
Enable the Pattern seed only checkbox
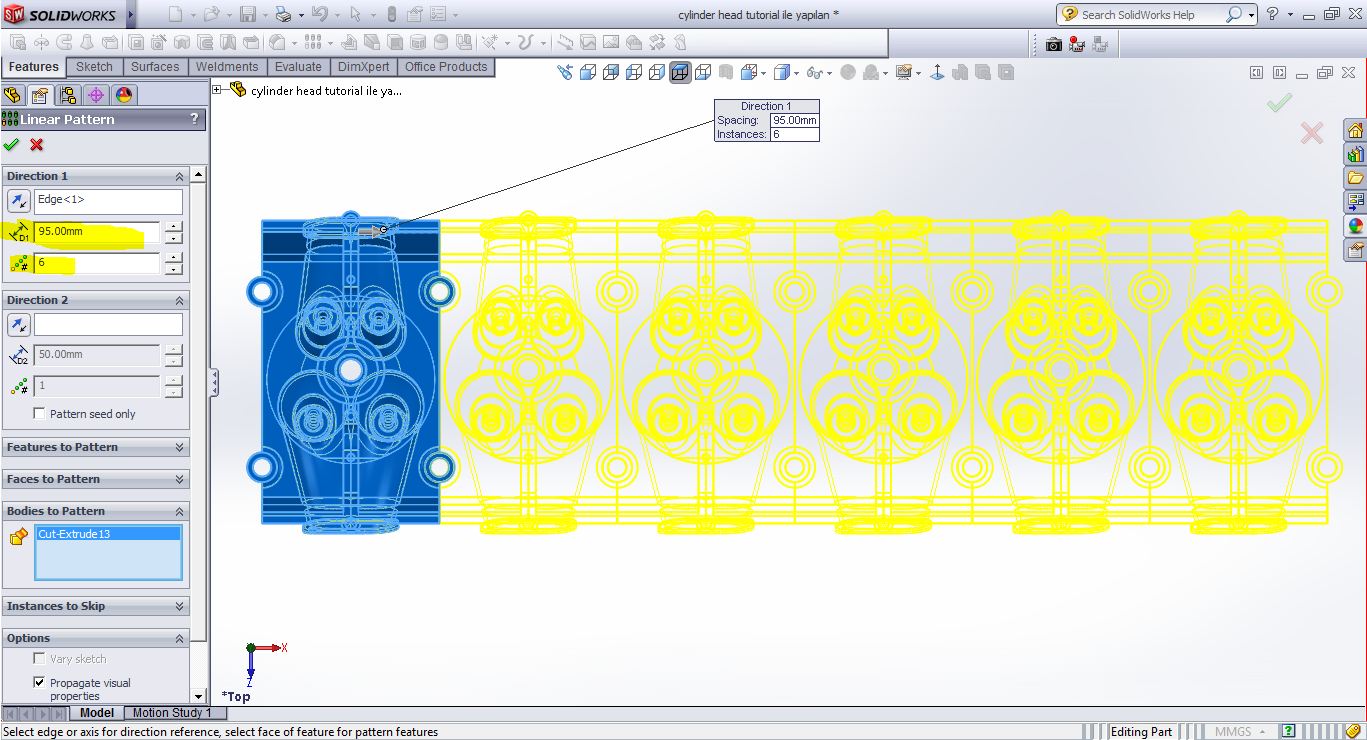point(40,414)
